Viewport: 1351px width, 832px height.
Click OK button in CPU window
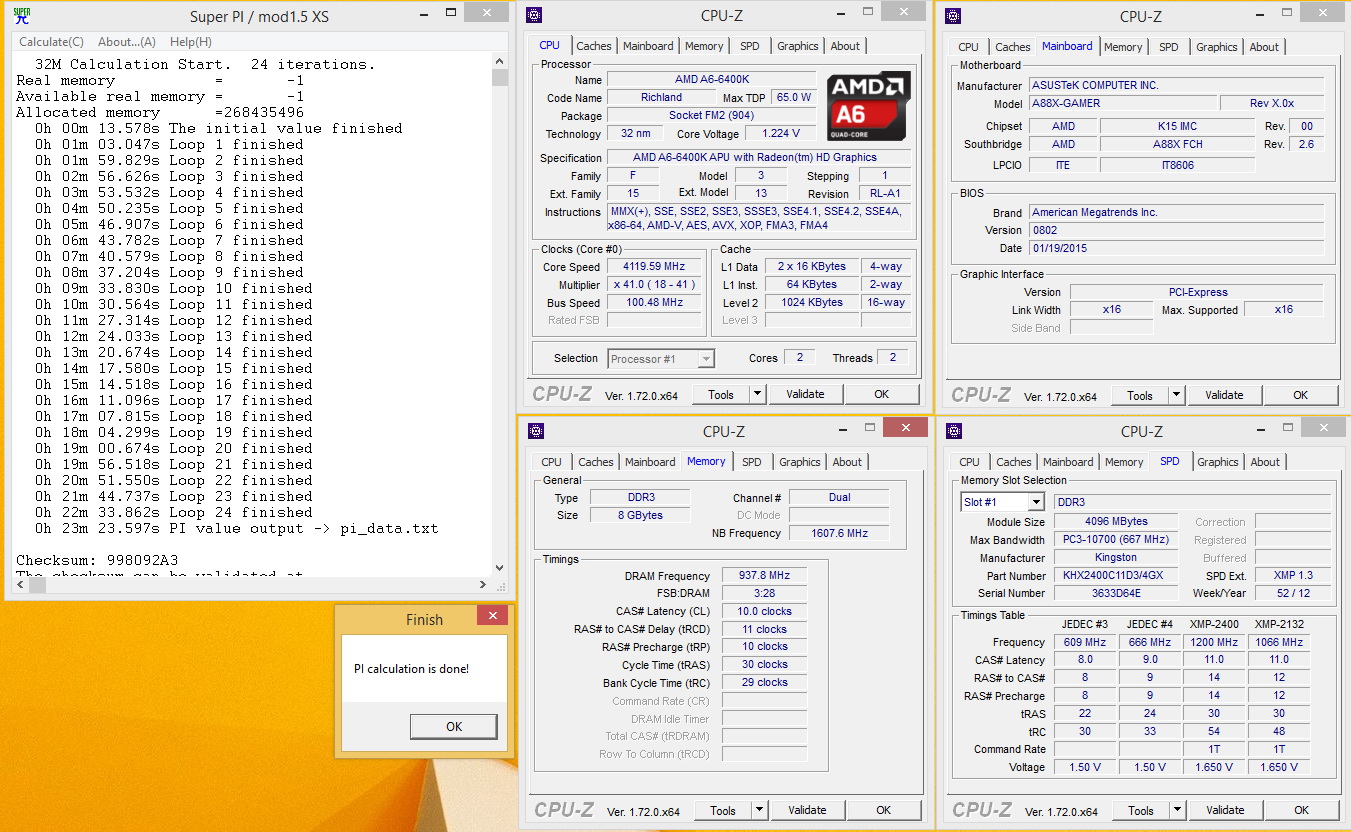click(x=881, y=394)
